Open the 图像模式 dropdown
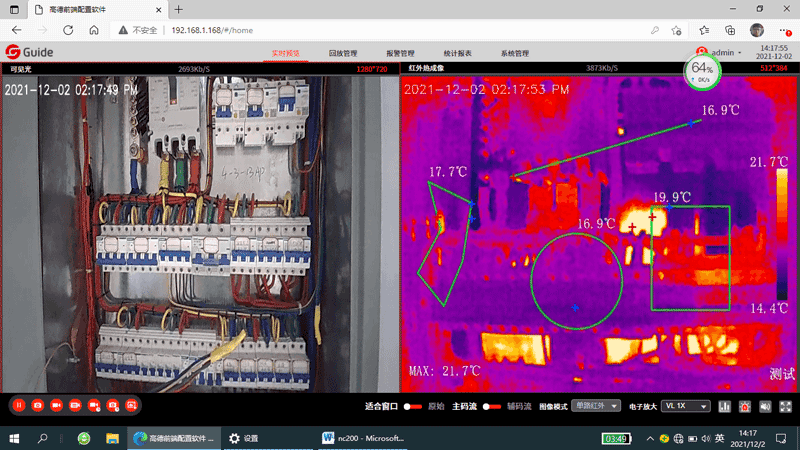The image size is (800, 450). [595, 407]
